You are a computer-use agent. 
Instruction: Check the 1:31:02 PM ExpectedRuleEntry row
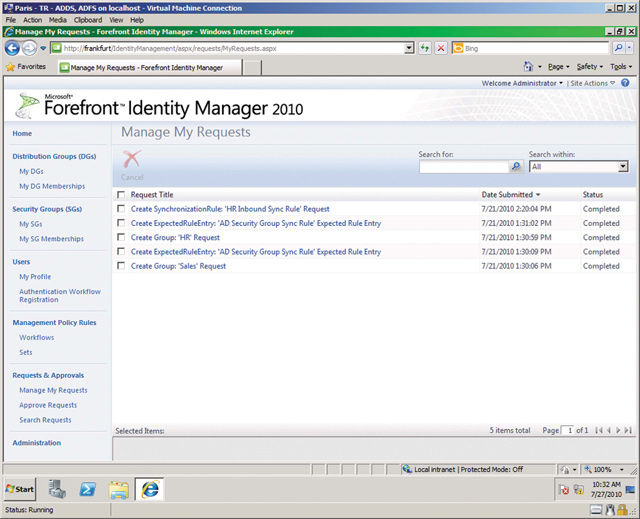121,223
